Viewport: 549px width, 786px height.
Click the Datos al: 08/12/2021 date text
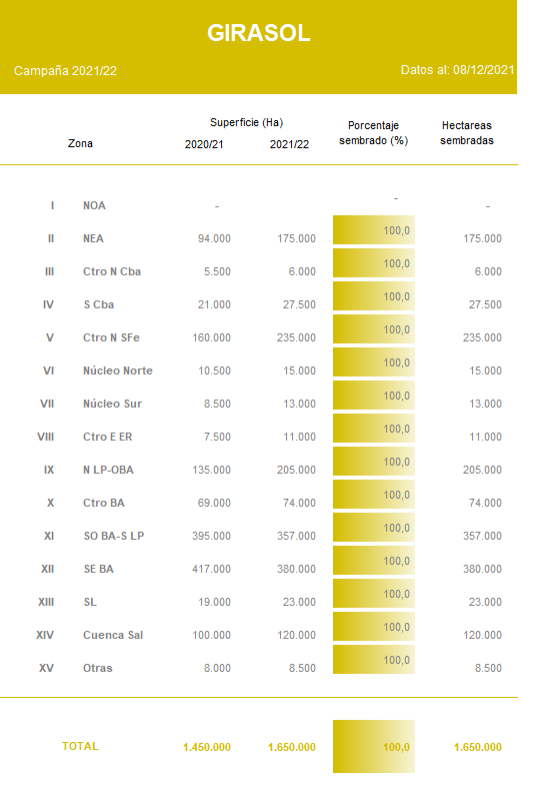457,70
